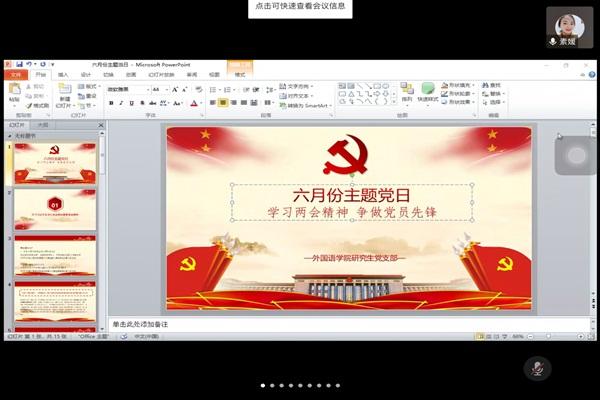The width and height of the screenshot is (600, 400).
Task: Toggle Align Text Left
Action: tap(213, 103)
